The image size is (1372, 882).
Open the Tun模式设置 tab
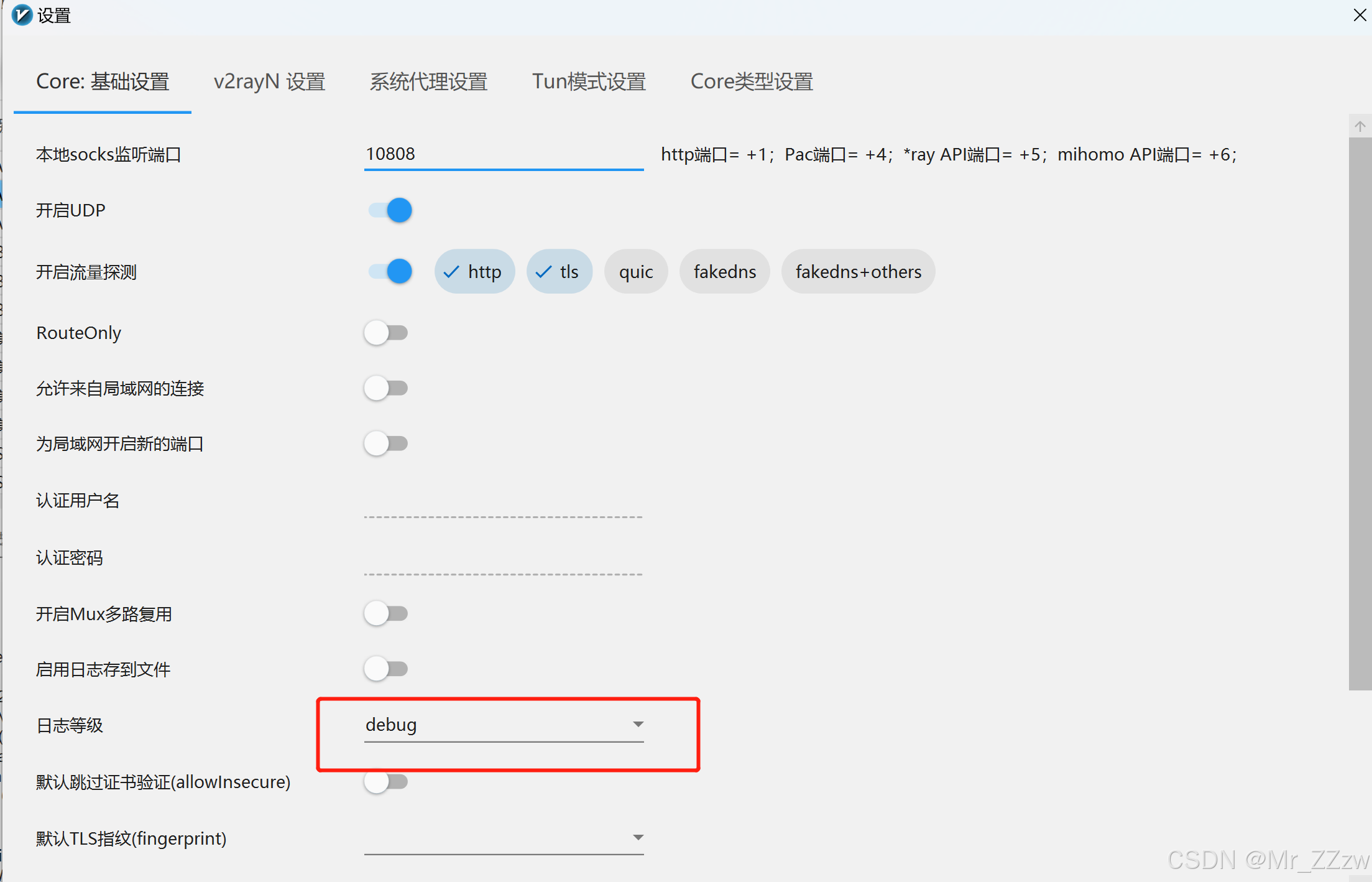point(588,81)
